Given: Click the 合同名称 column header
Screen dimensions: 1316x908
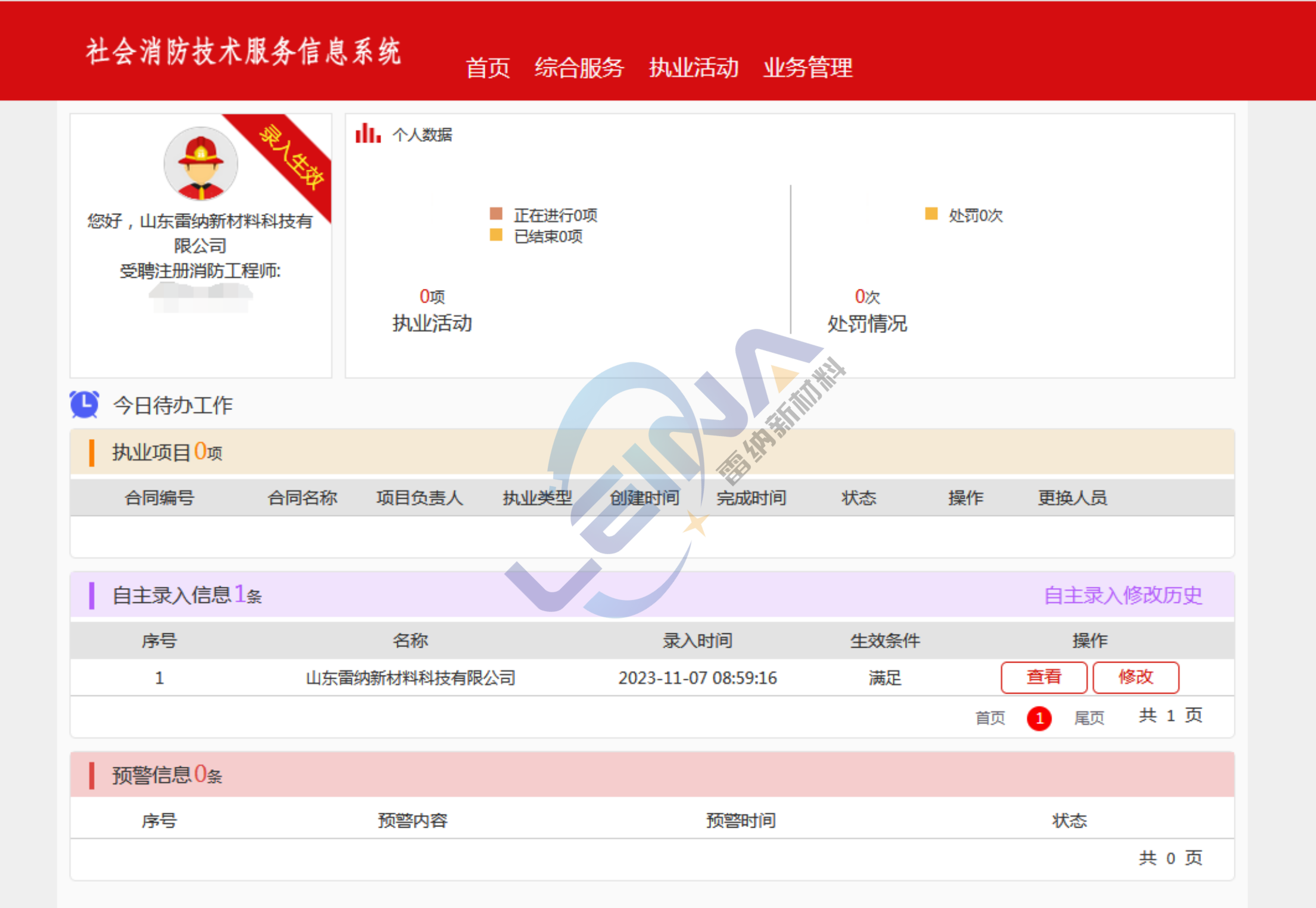Looking at the screenshot, I should [x=303, y=497].
